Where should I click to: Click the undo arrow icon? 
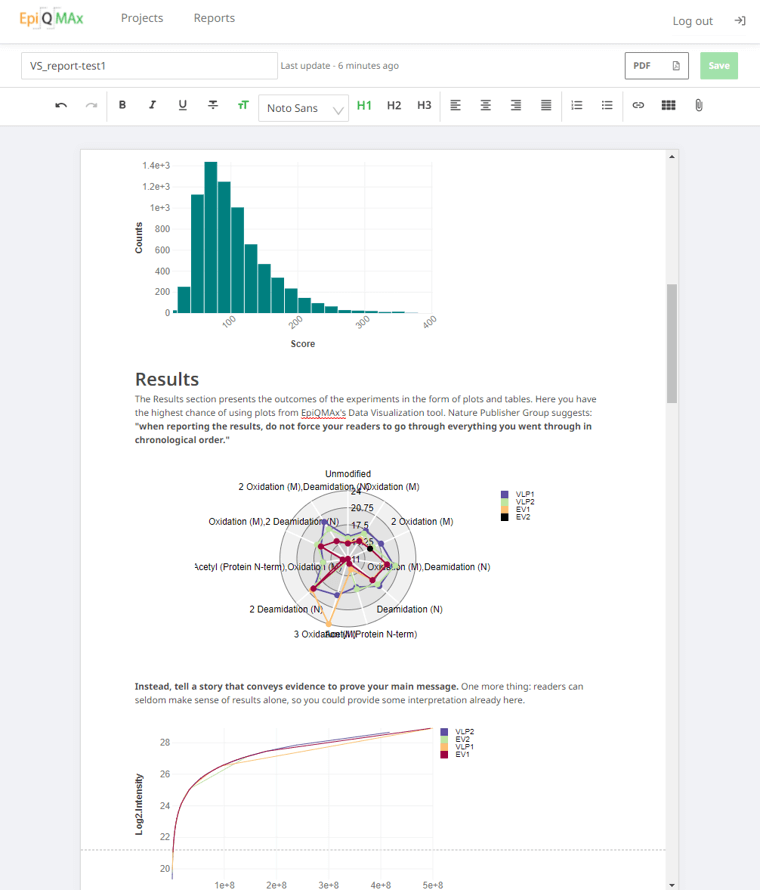61,105
